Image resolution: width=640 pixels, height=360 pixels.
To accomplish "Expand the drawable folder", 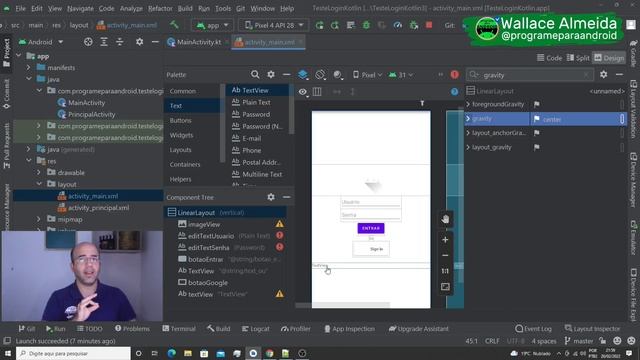I will point(39,173).
